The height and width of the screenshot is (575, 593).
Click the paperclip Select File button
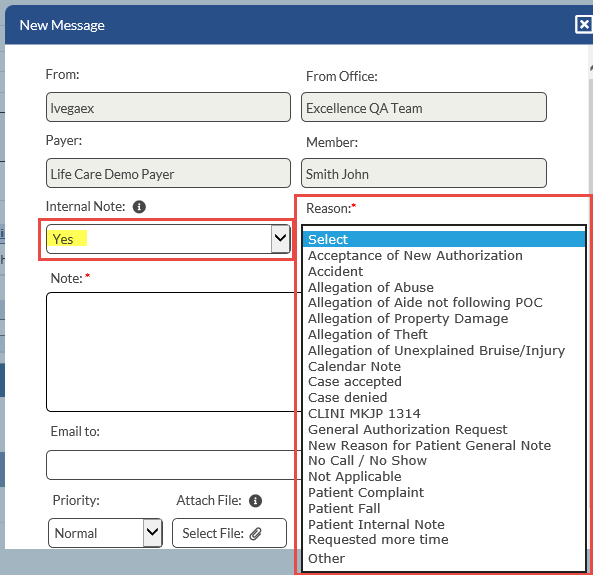point(229,533)
